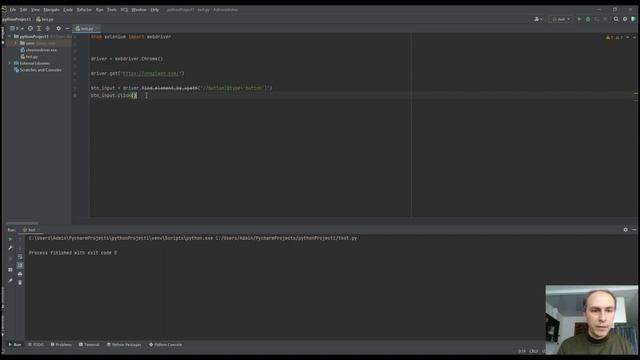Open the Help menu
This screenshot has width=640, height=360.
click(155, 10)
